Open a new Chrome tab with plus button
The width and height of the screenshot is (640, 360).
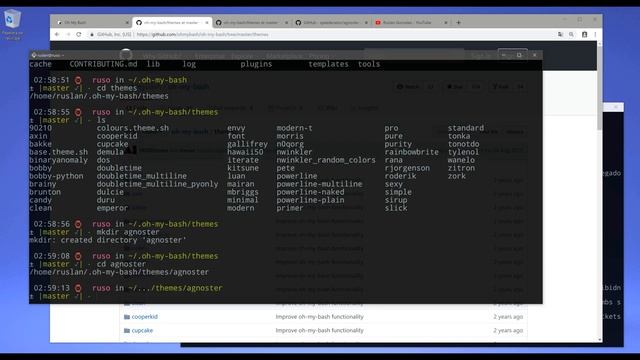(x=458, y=22)
